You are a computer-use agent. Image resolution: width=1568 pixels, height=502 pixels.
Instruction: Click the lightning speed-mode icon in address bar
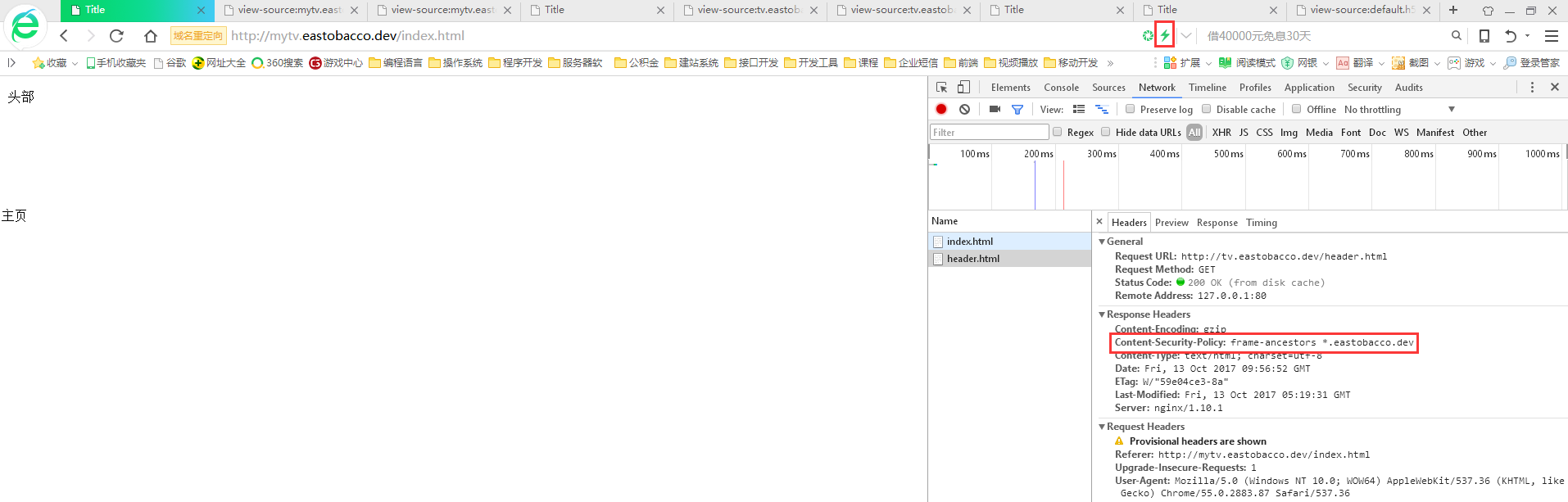tap(1164, 35)
